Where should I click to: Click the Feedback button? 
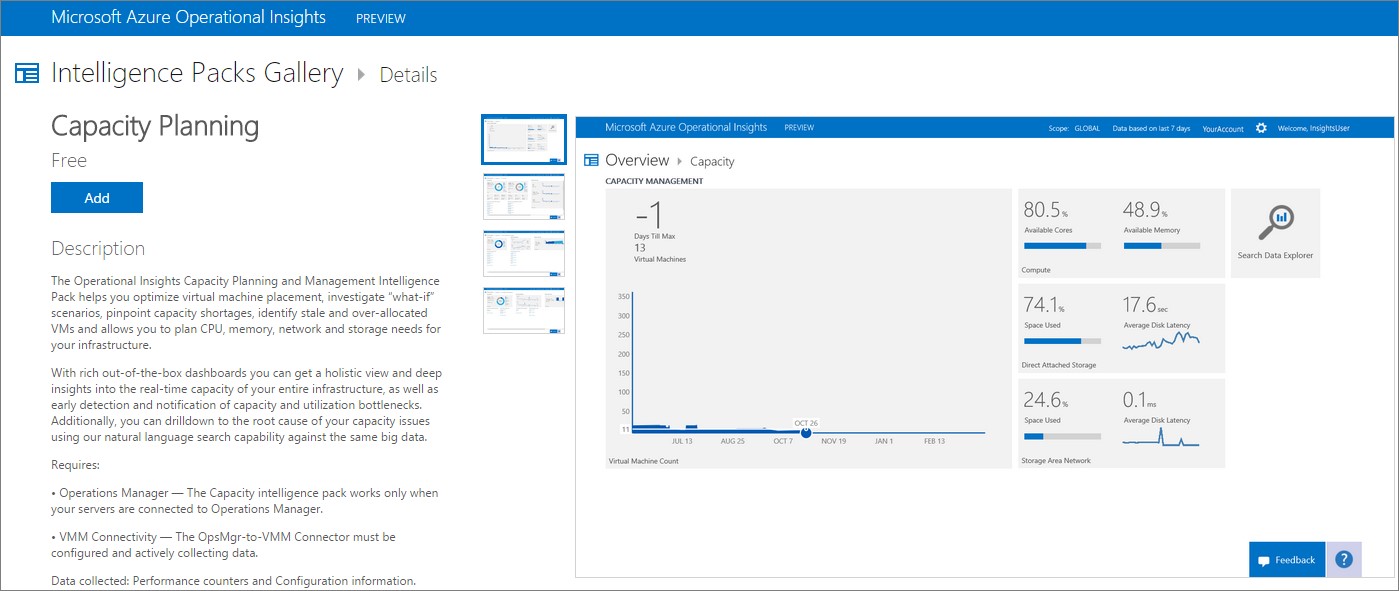coord(1287,560)
